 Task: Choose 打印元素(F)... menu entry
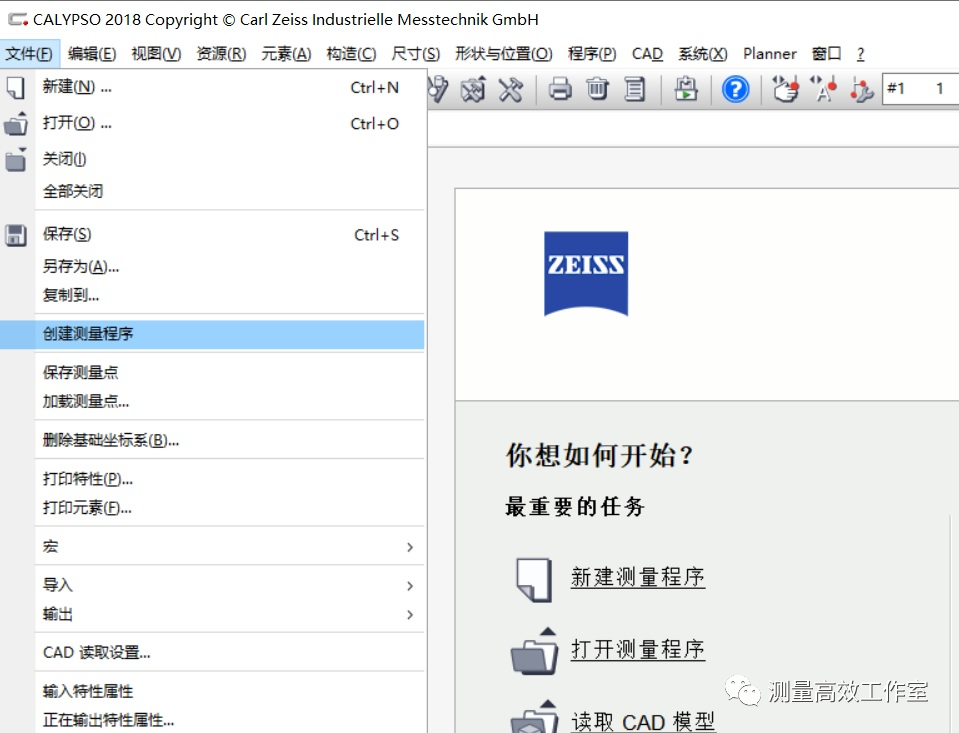tap(212, 508)
